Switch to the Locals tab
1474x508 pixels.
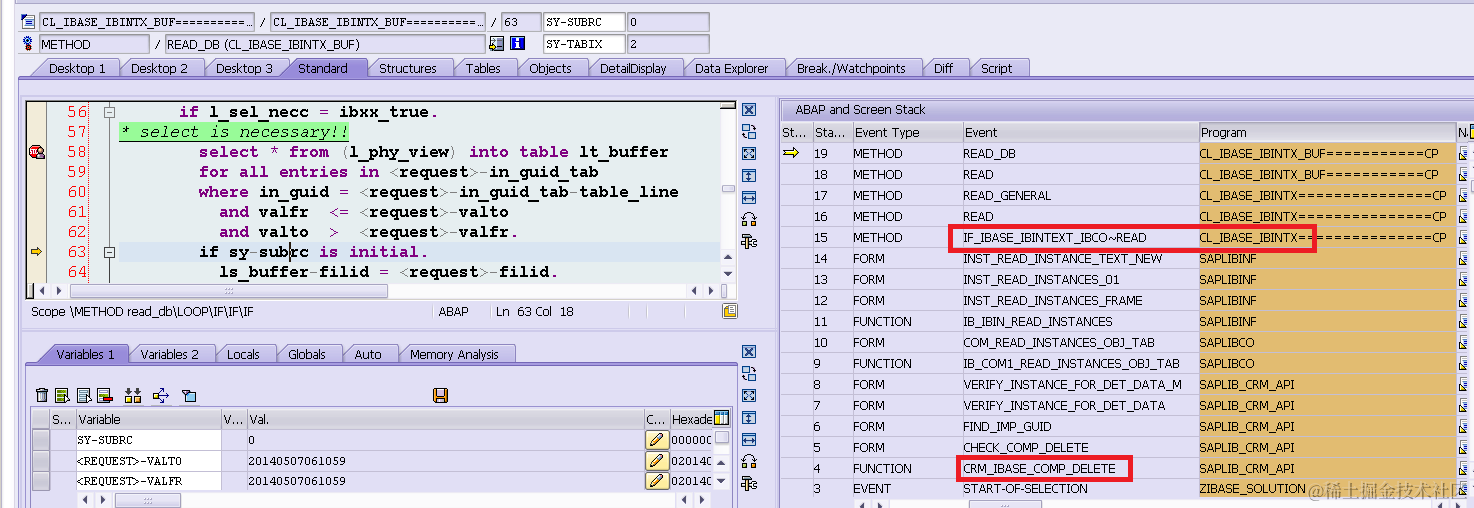click(x=243, y=354)
